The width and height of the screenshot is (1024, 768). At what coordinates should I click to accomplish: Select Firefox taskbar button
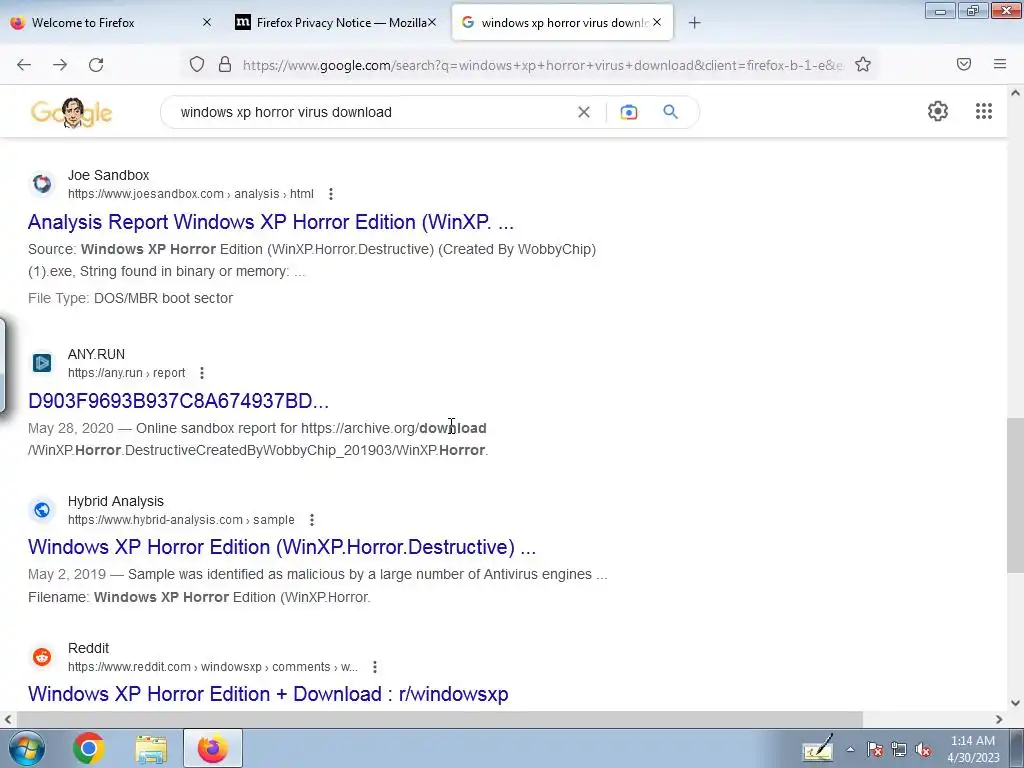click(212, 748)
